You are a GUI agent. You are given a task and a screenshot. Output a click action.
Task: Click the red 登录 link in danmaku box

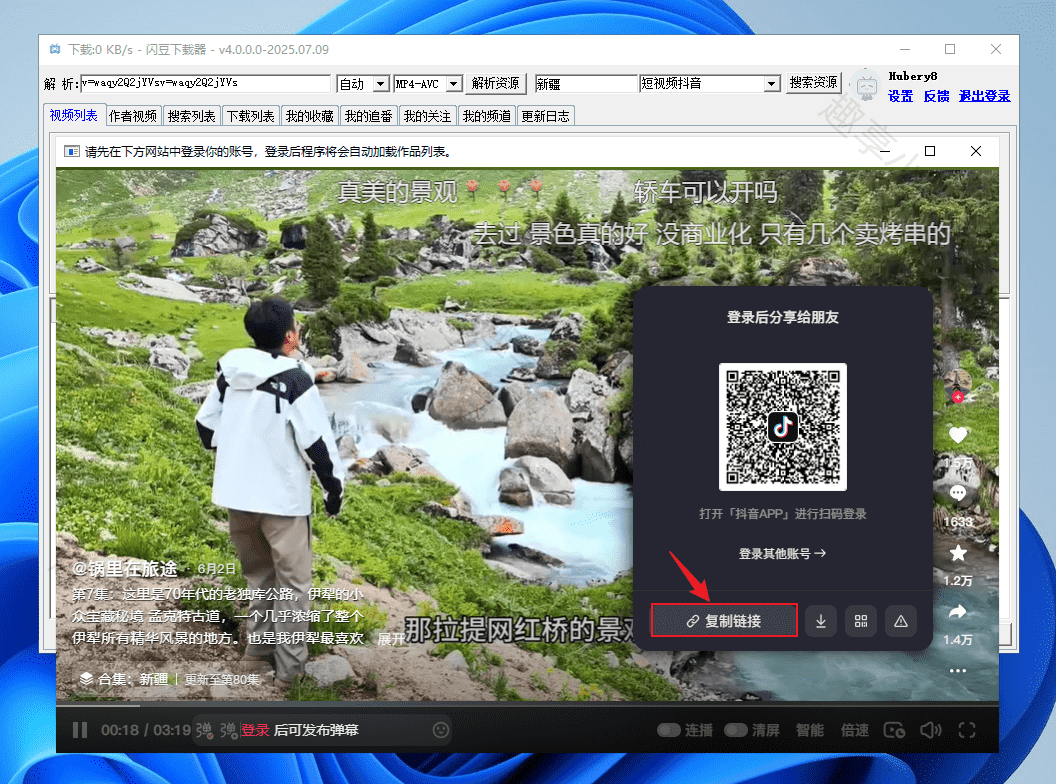(255, 730)
